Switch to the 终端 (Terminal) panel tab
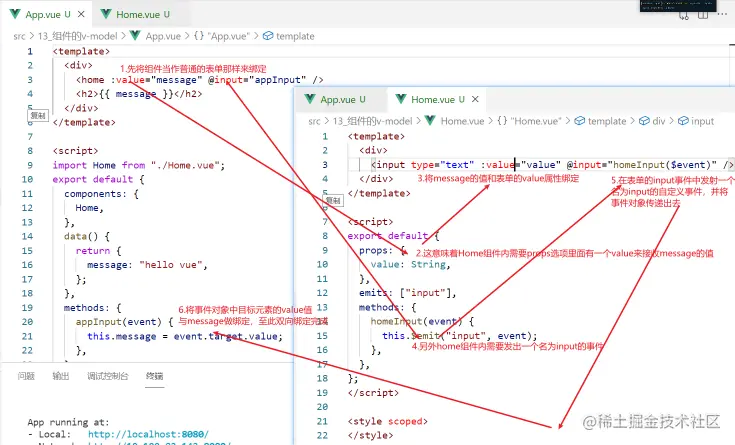This screenshot has height=445, width=735. [155, 376]
